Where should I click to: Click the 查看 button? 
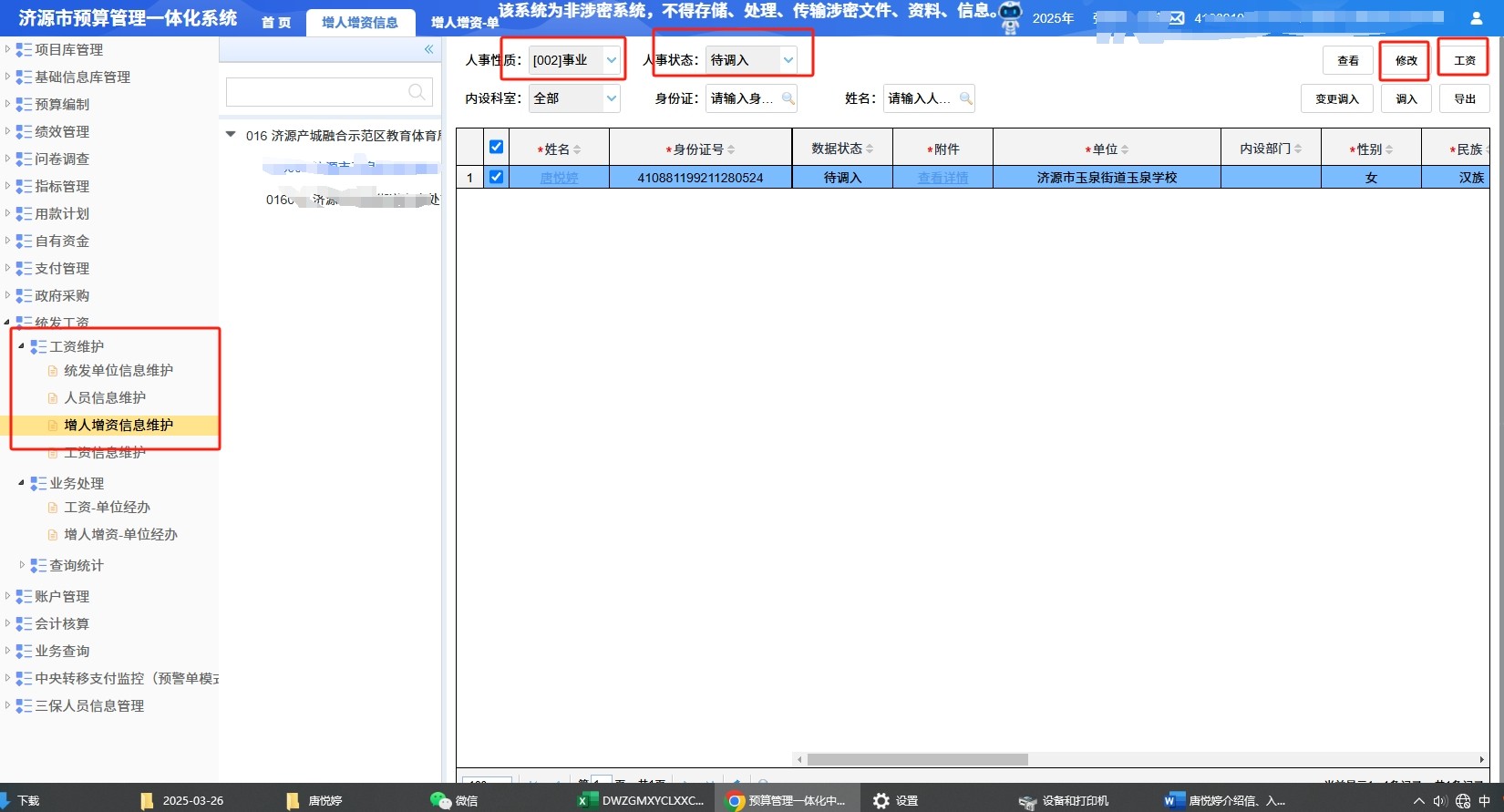tap(1347, 60)
